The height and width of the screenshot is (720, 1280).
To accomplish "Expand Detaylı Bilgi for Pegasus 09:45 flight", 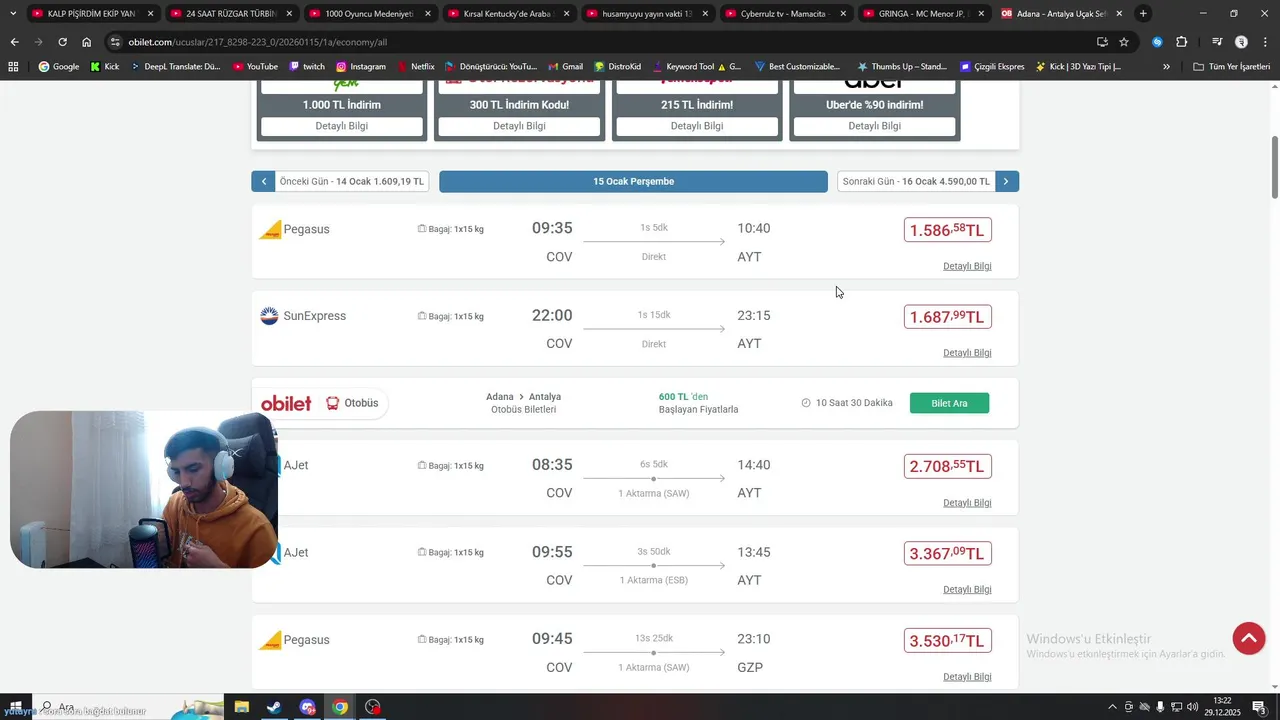I will point(967,677).
